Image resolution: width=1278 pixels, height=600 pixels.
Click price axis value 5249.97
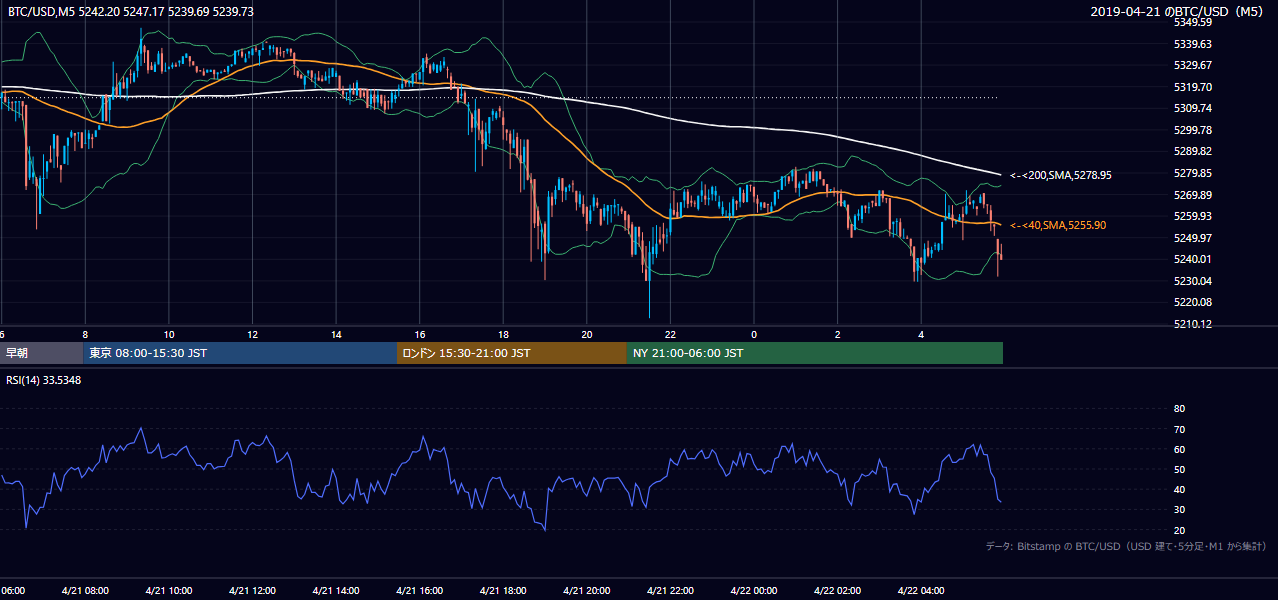coord(1193,238)
